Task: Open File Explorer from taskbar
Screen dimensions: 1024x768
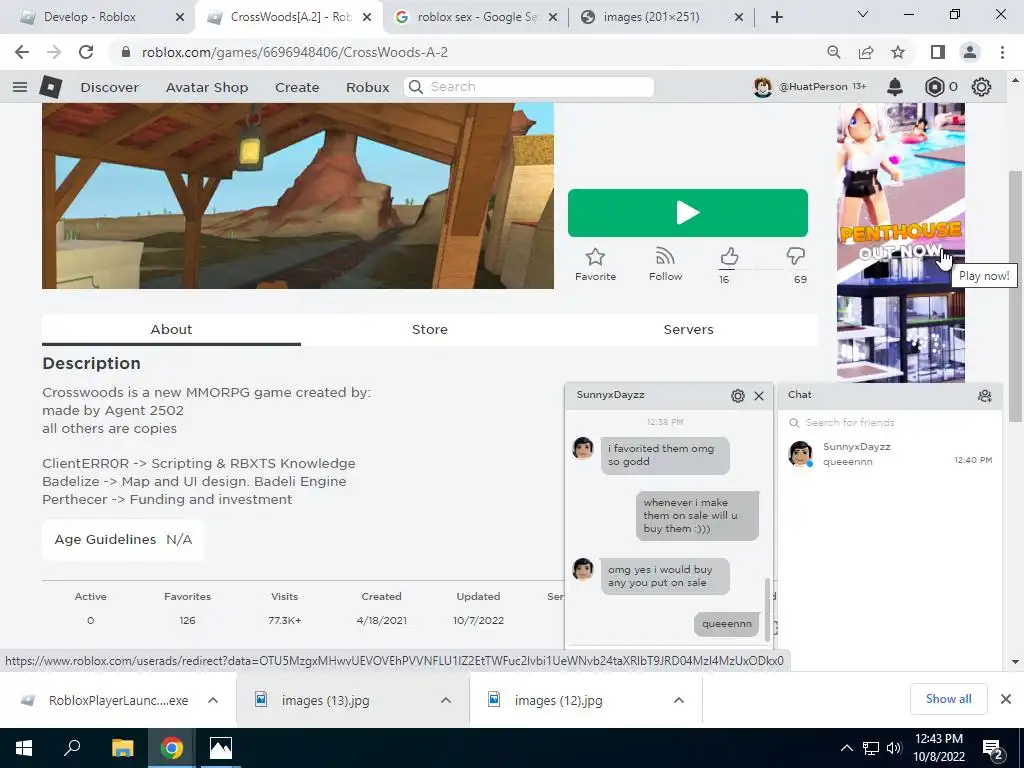Action: click(x=122, y=748)
